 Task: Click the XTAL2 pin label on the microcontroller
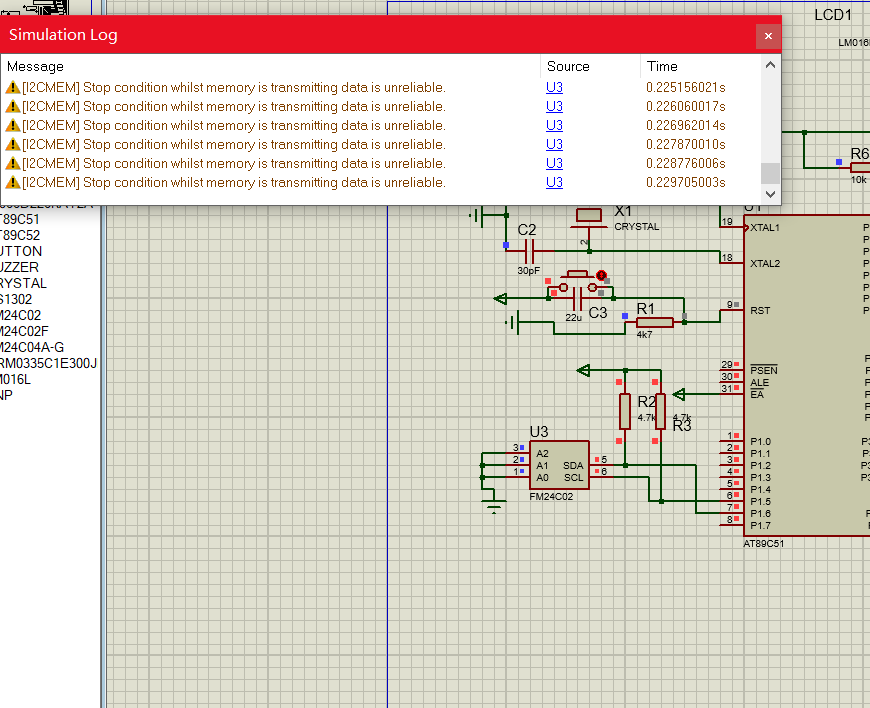click(x=765, y=264)
